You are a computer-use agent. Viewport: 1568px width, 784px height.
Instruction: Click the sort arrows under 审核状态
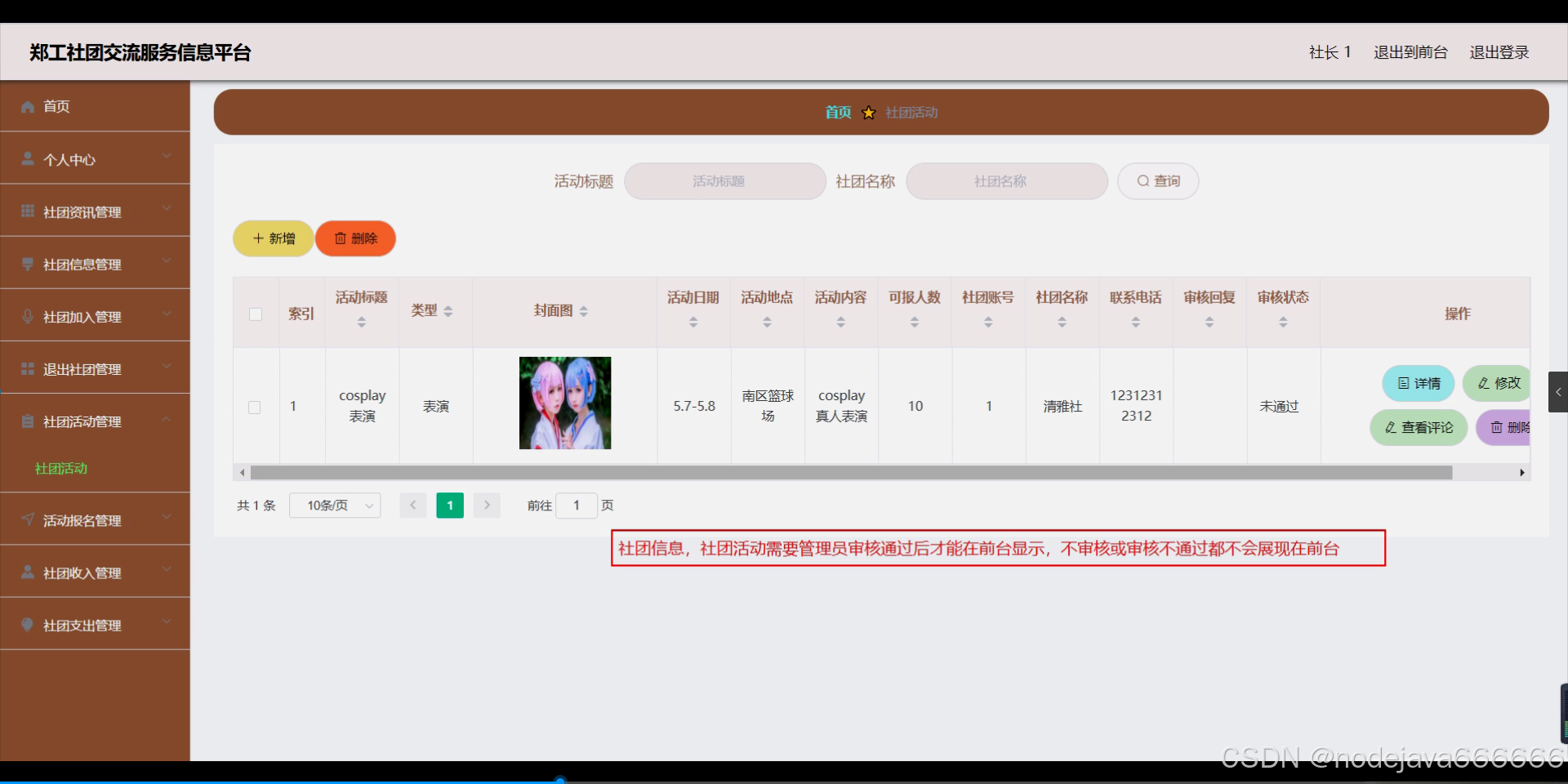click(1283, 323)
